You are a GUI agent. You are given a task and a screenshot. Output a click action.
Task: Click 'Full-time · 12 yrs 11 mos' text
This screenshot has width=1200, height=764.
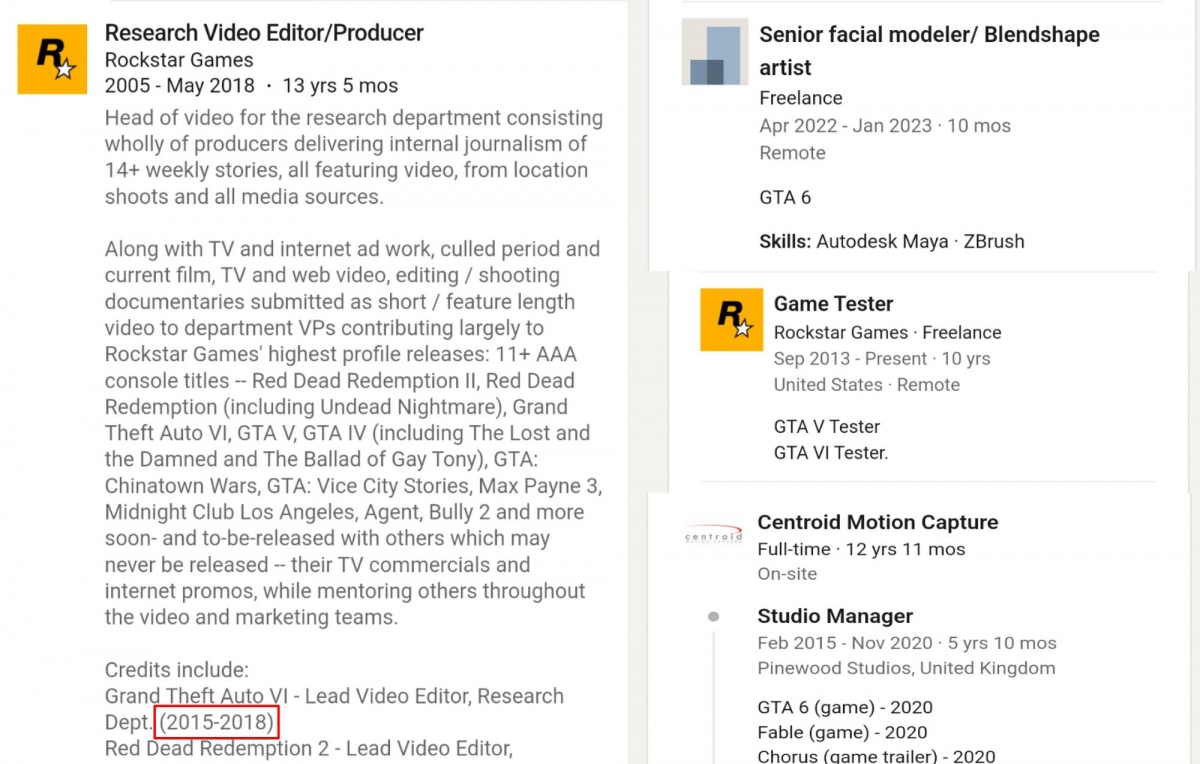click(861, 549)
